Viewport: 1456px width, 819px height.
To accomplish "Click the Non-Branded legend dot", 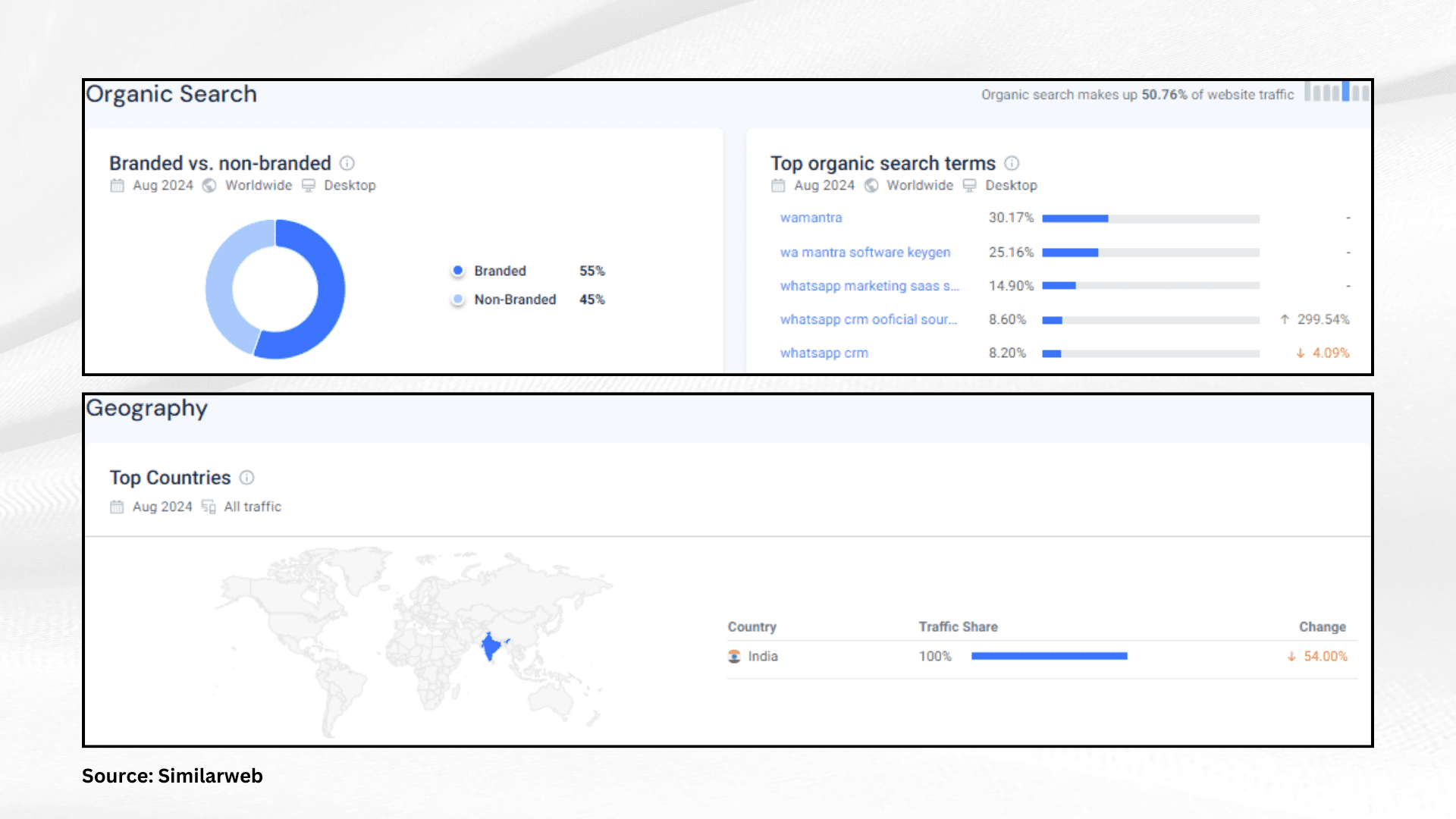I will (x=457, y=300).
